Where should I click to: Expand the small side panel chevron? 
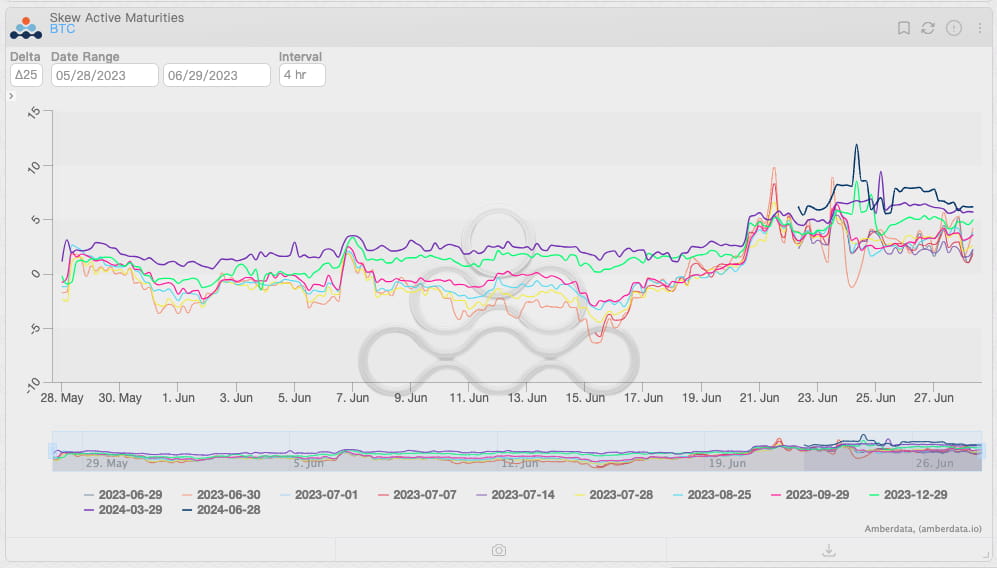click(x=11, y=96)
